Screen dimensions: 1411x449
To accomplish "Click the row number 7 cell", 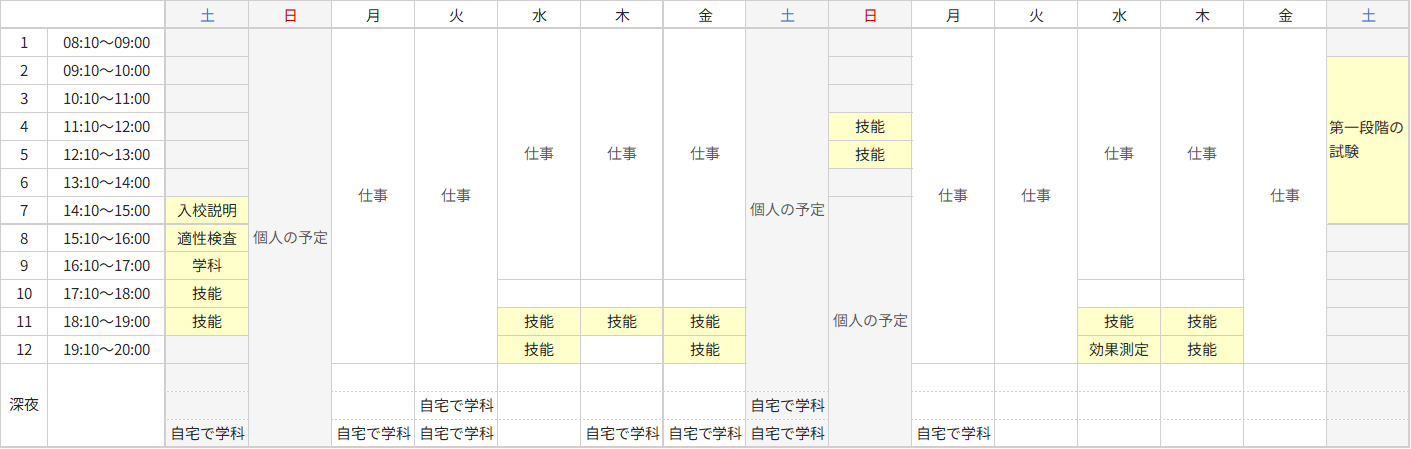I will pyautogui.click(x=24, y=210).
